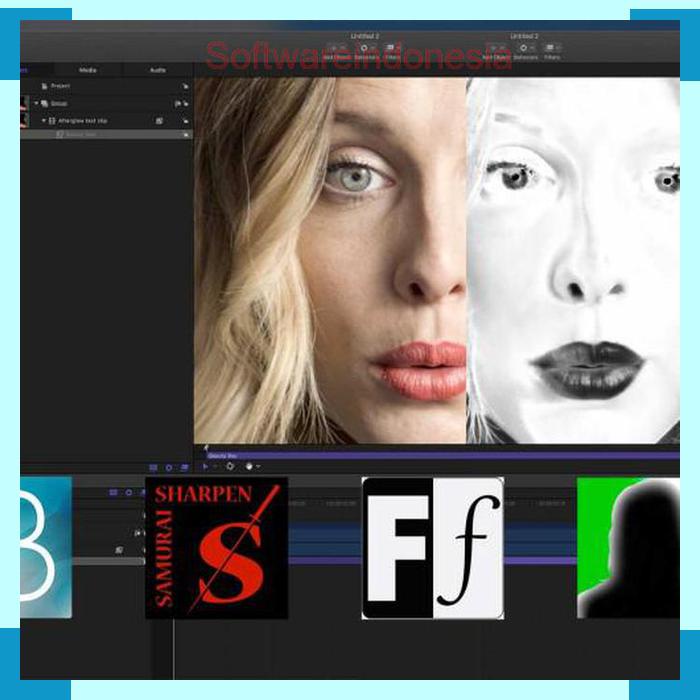This screenshot has width=700, height=700.
Task: Open Behaviors menu above the color portrait
Action: click(x=365, y=50)
